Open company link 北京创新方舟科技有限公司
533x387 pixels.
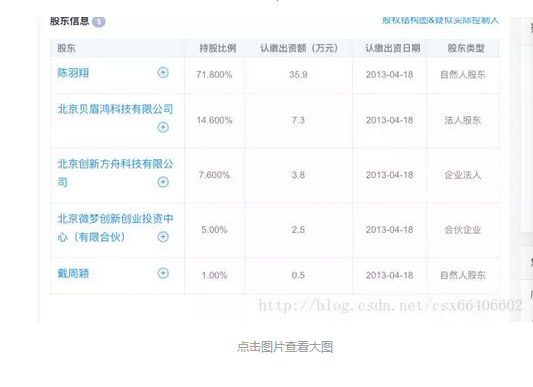[x=115, y=173]
